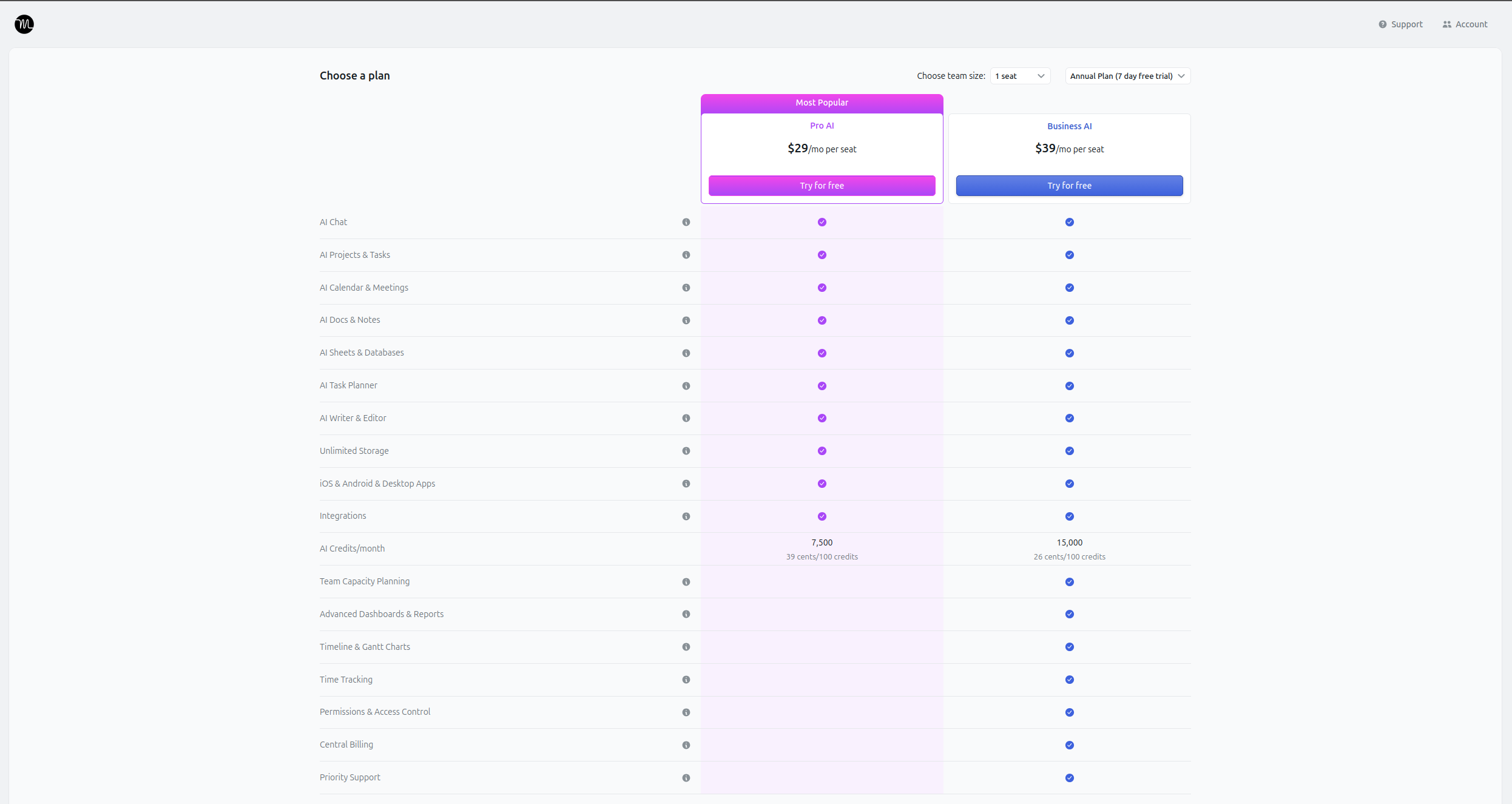Click the info icon for Unlimited Storage
This screenshot has height=804, width=1512.
tap(686, 451)
